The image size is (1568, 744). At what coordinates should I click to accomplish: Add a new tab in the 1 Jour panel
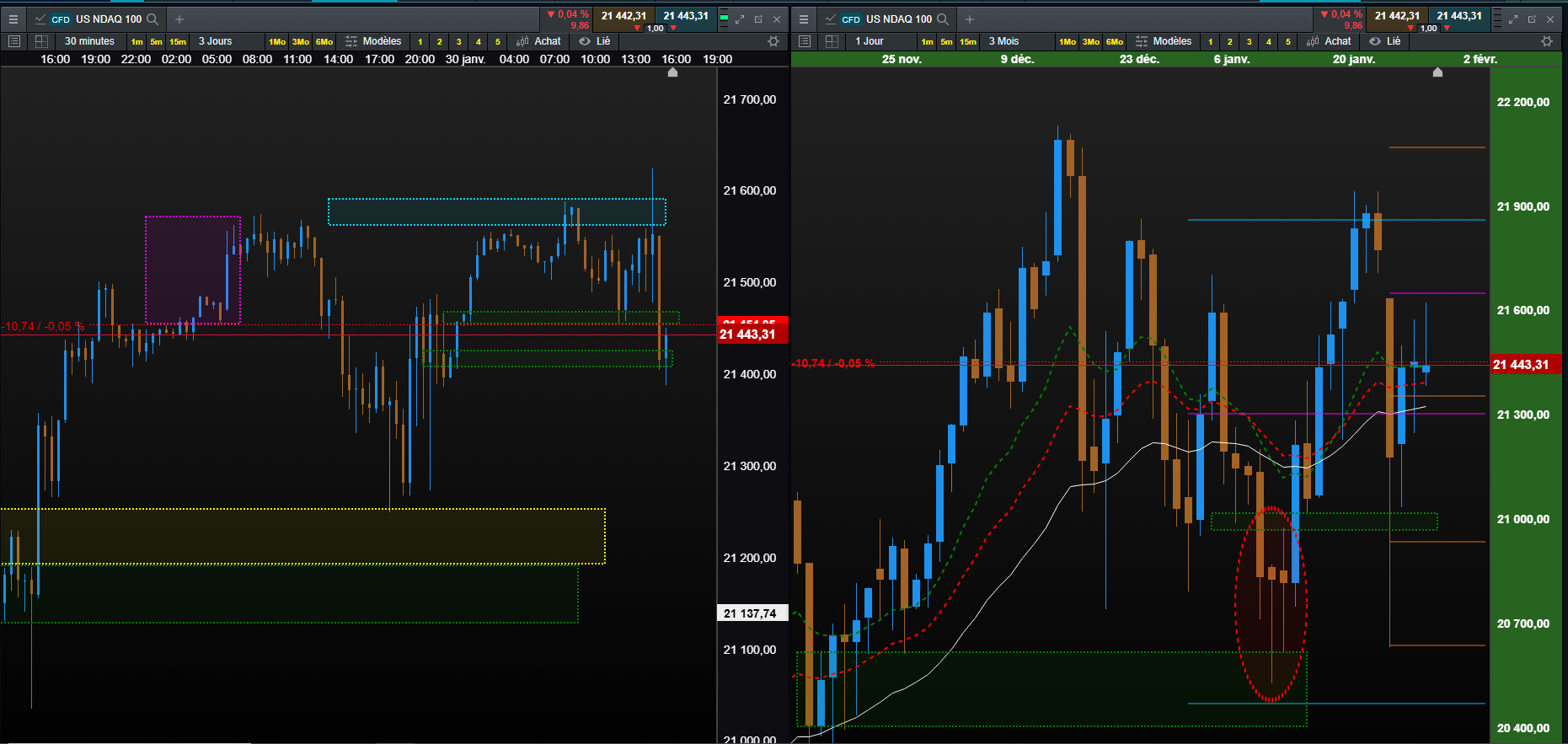click(970, 19)
